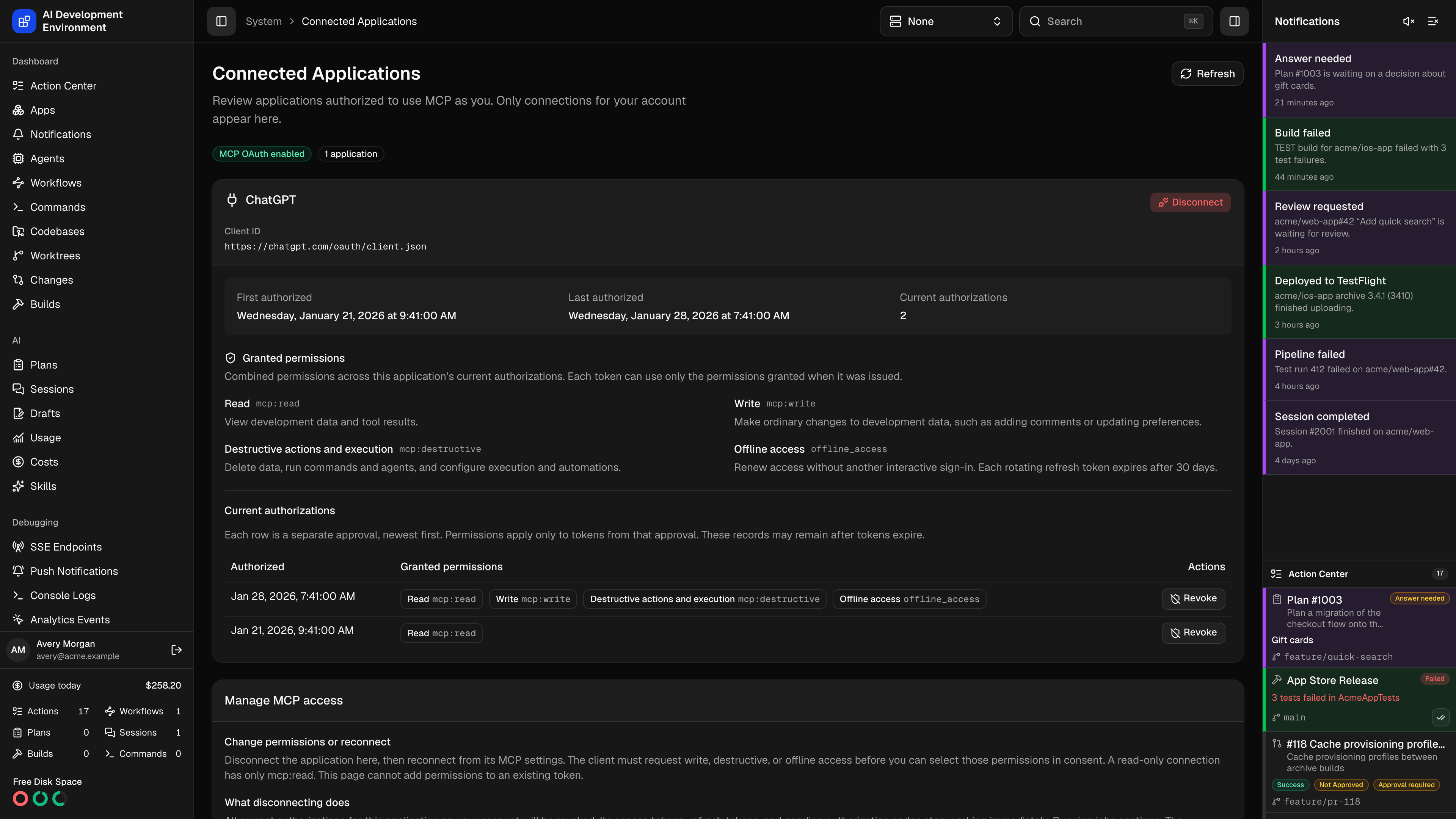The height and width of the screenshot is (819, 1456).
Task: Click the Refresh button
Action: point(1207,74)
